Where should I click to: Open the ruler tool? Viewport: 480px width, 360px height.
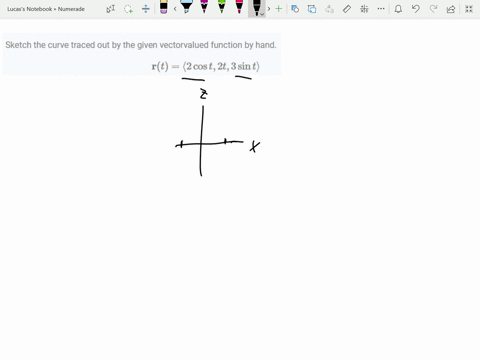tap(347, 9)
